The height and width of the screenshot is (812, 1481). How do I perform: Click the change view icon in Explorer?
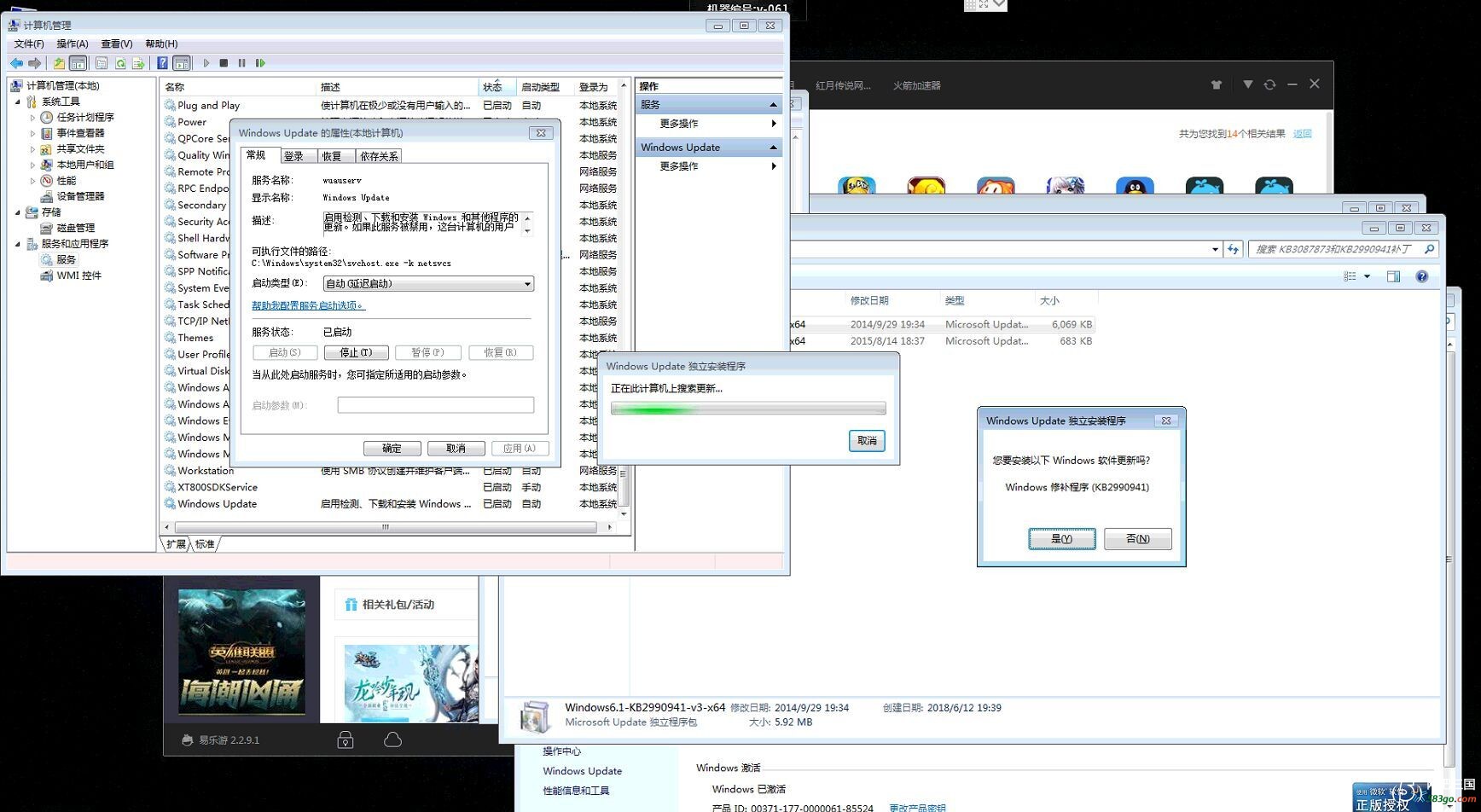[x=1350, y=276]
